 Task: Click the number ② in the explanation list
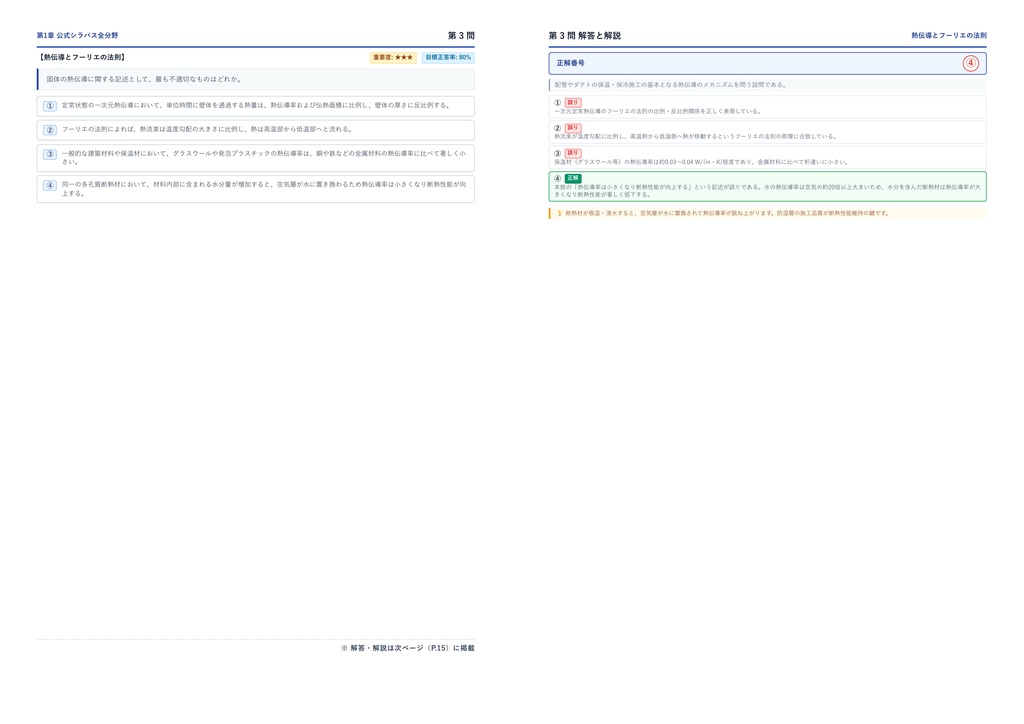[558, 128]
